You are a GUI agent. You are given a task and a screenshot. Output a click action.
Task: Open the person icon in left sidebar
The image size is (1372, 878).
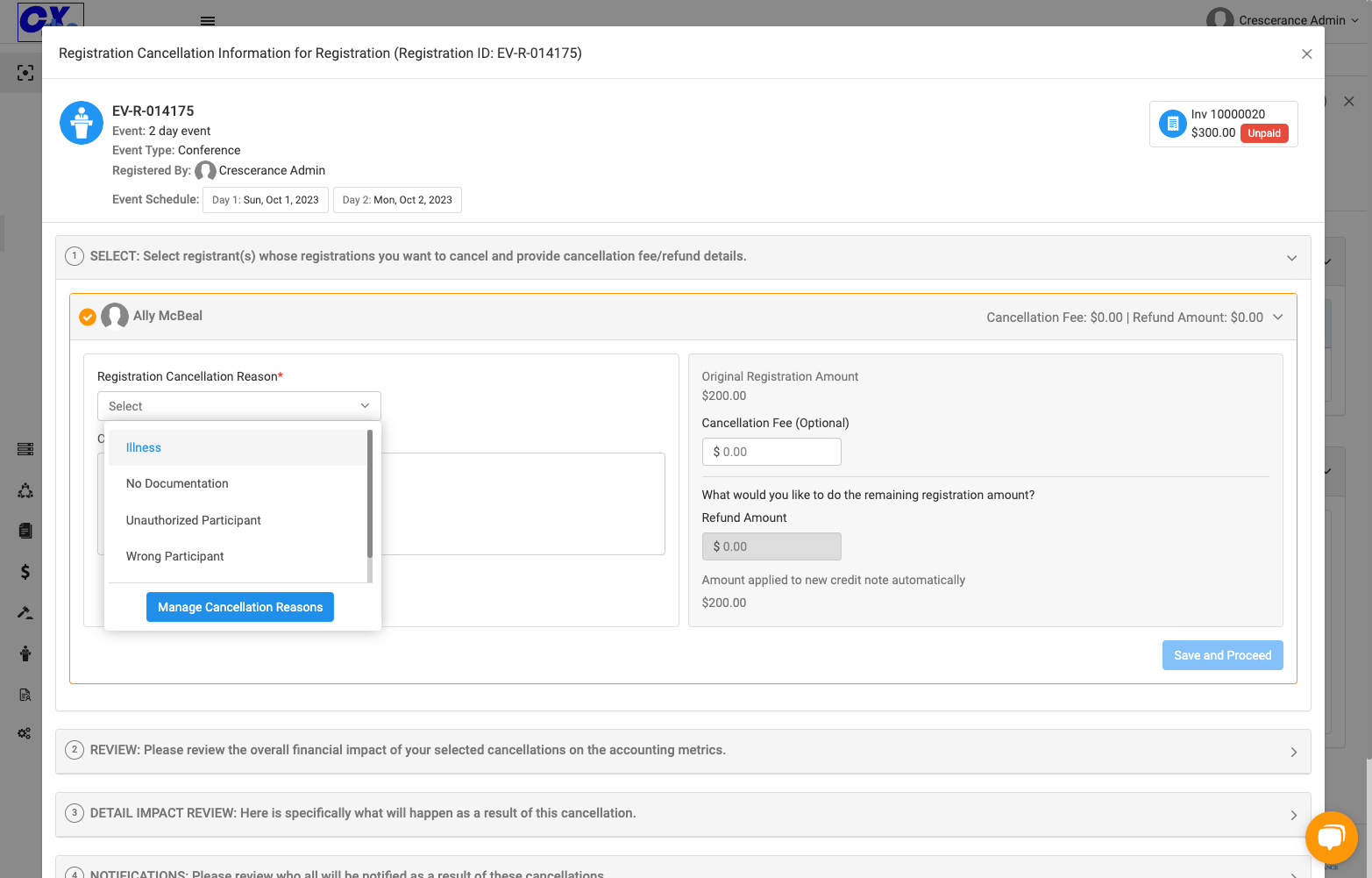pos(25,653)
